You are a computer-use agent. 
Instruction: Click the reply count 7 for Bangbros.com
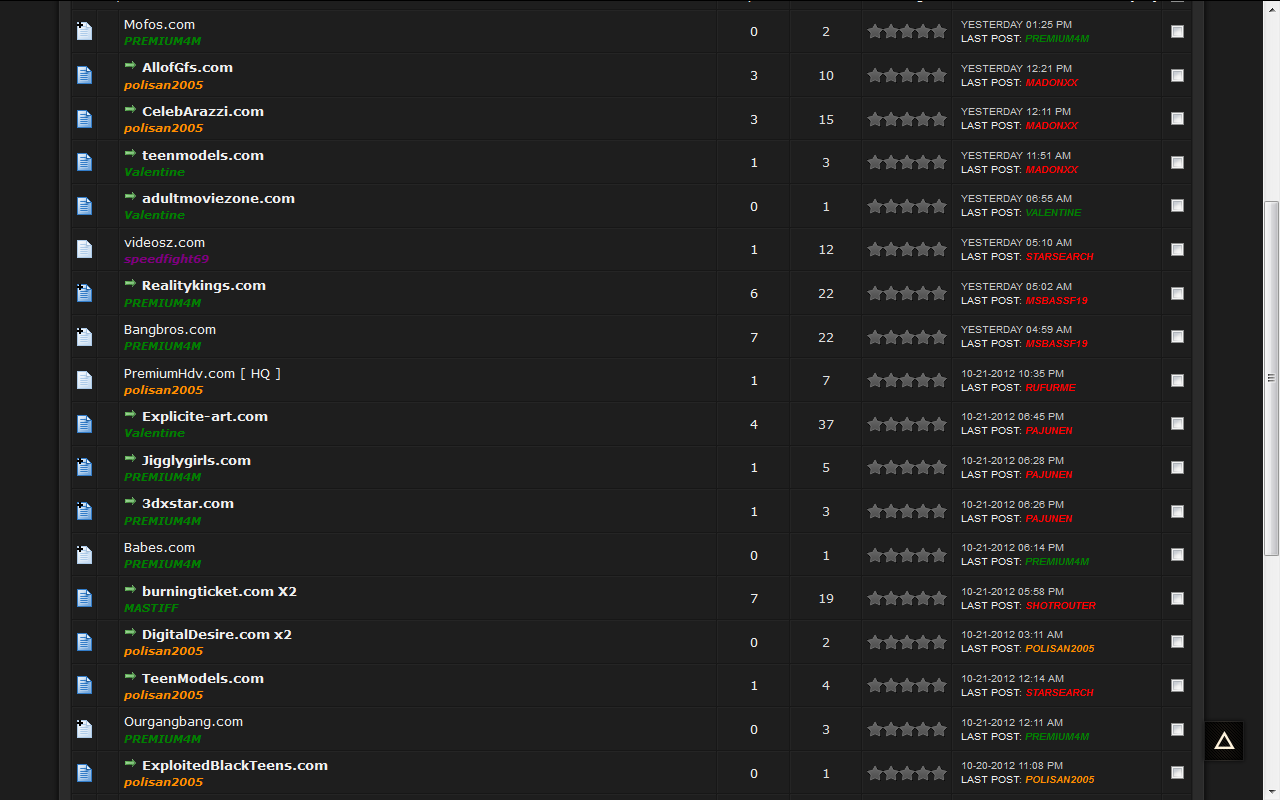click(x=754, y=337)
